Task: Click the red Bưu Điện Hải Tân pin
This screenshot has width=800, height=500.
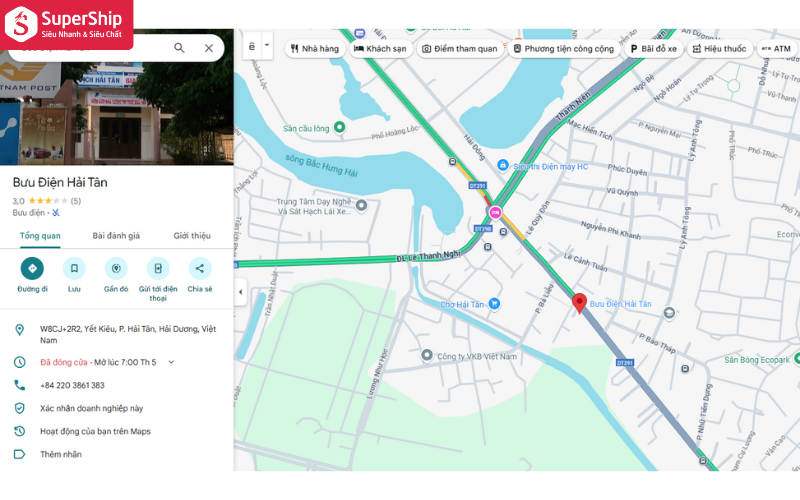Action: tap(579, 303)
